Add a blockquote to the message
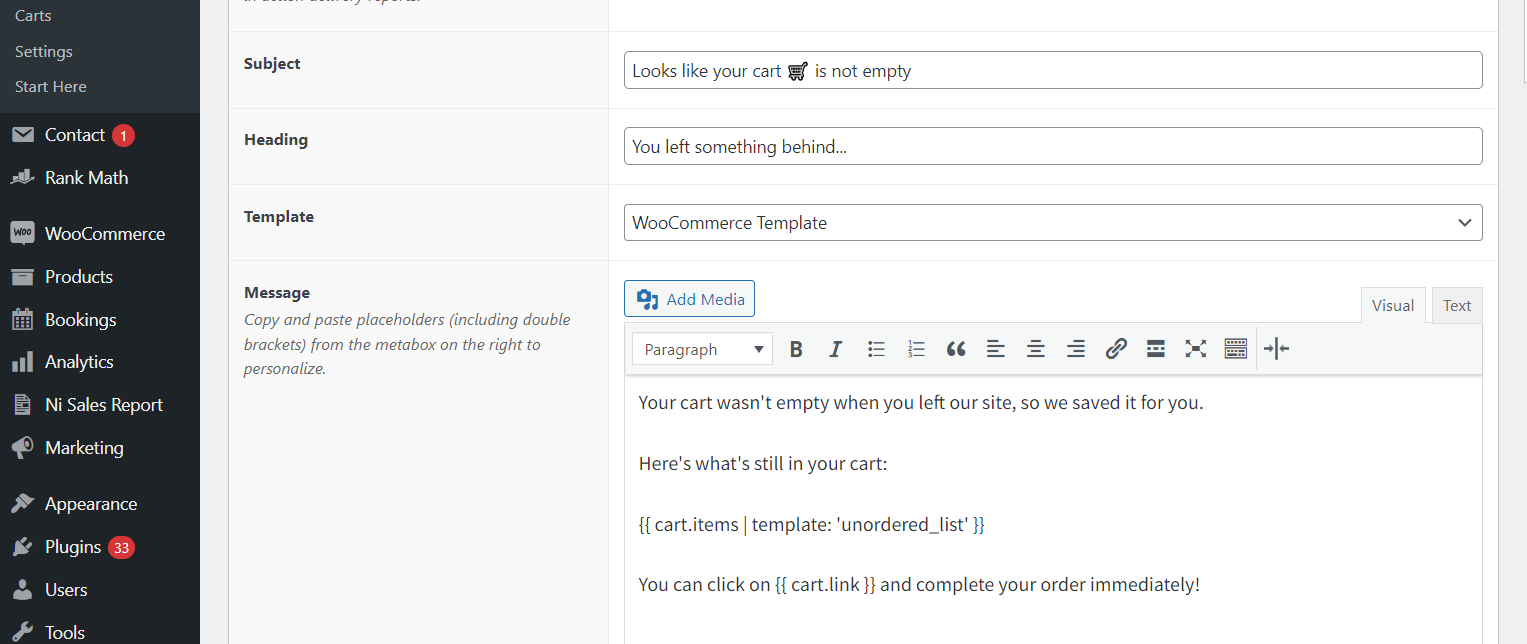 tap(955, 348)
